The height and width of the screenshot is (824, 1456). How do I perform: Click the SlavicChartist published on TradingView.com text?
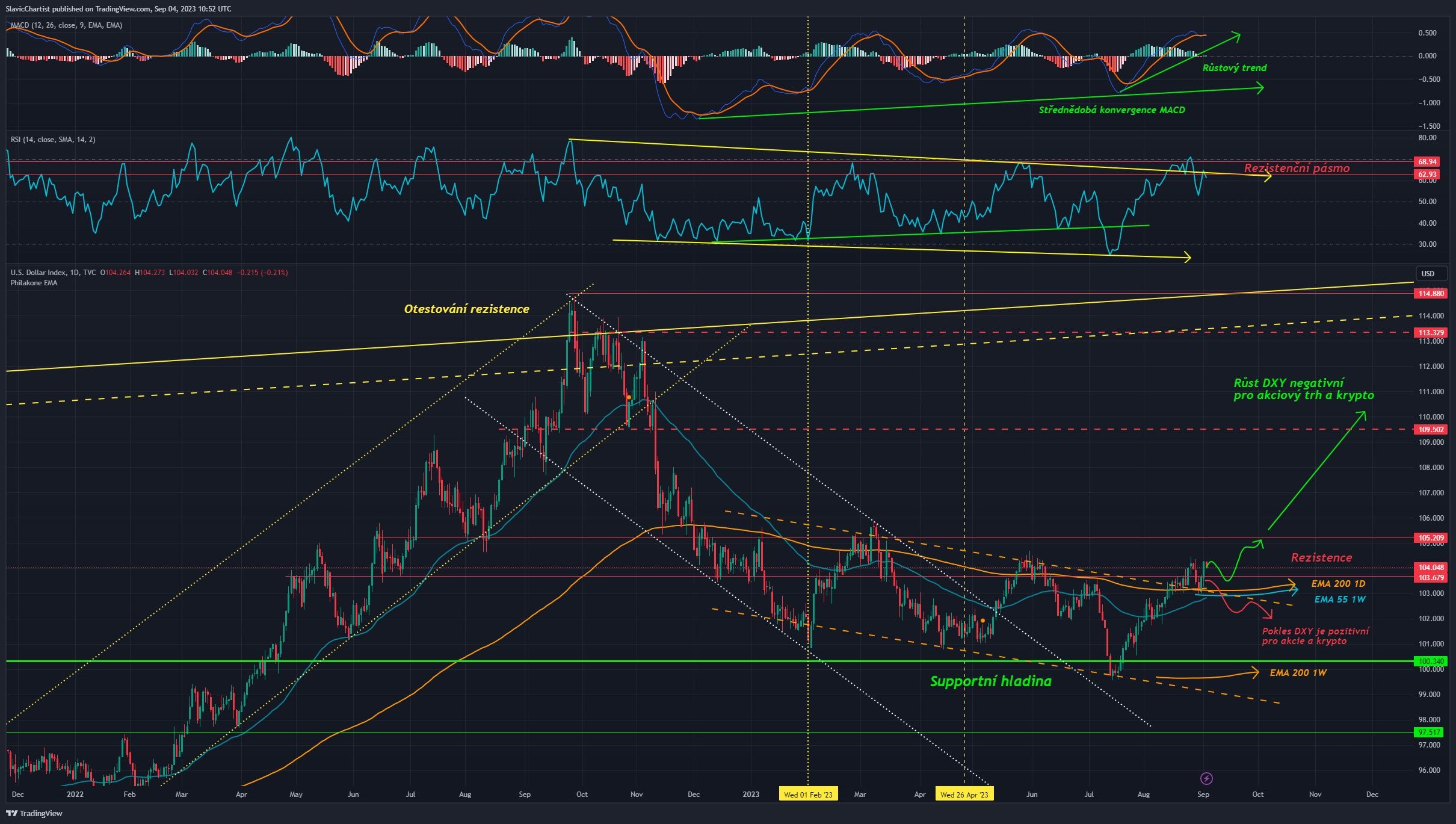(x=117, y=9)
